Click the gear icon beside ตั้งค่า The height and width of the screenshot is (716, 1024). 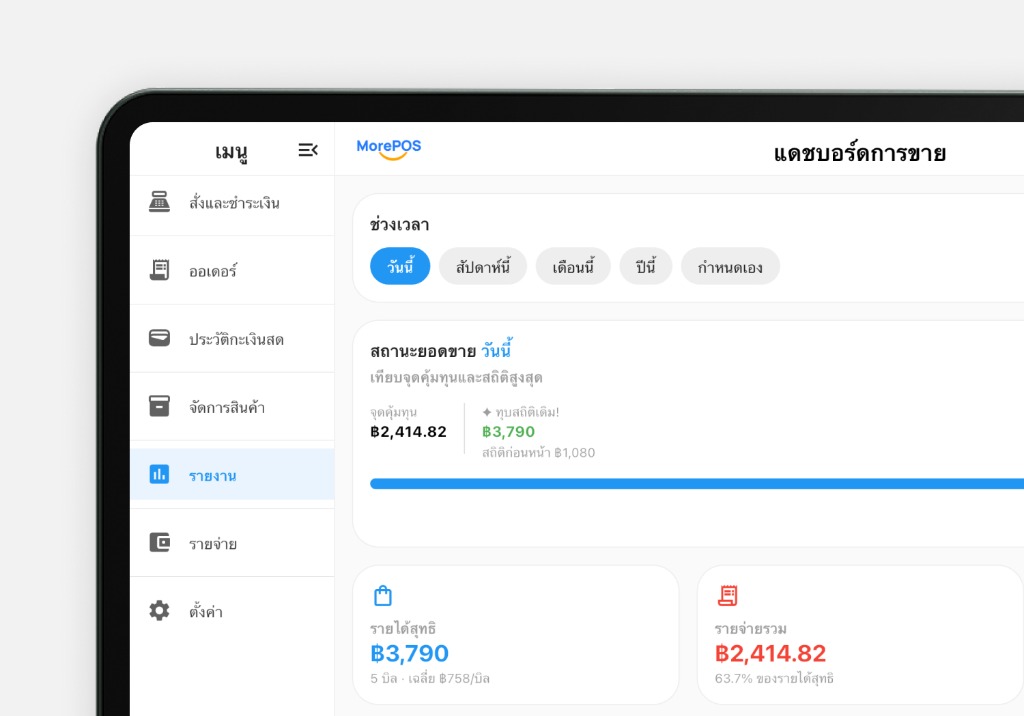click(159, 610)
